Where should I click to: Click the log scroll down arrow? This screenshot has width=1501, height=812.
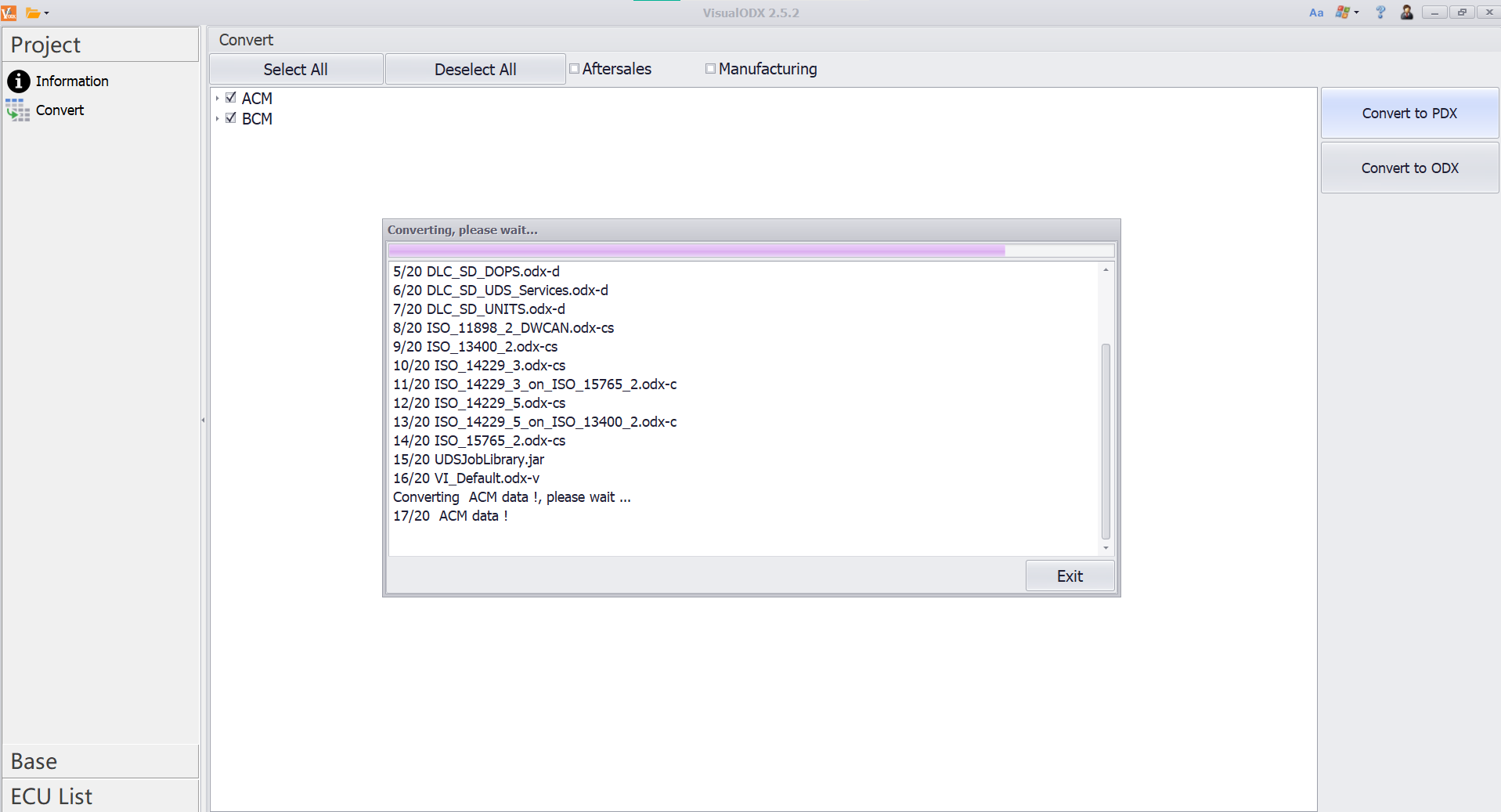1106,548
